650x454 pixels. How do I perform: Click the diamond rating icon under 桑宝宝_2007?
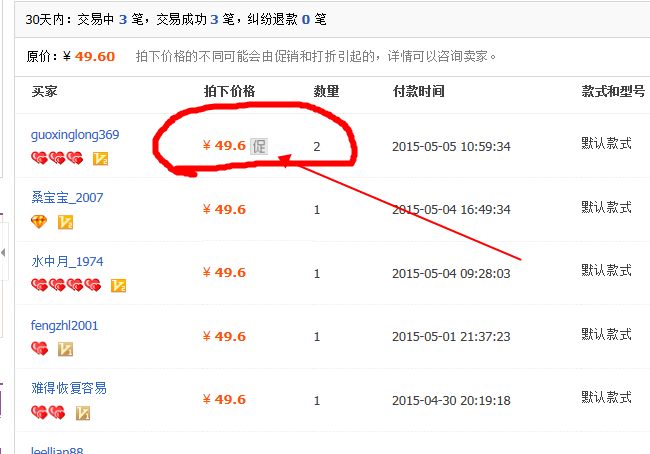coord(39,221)
